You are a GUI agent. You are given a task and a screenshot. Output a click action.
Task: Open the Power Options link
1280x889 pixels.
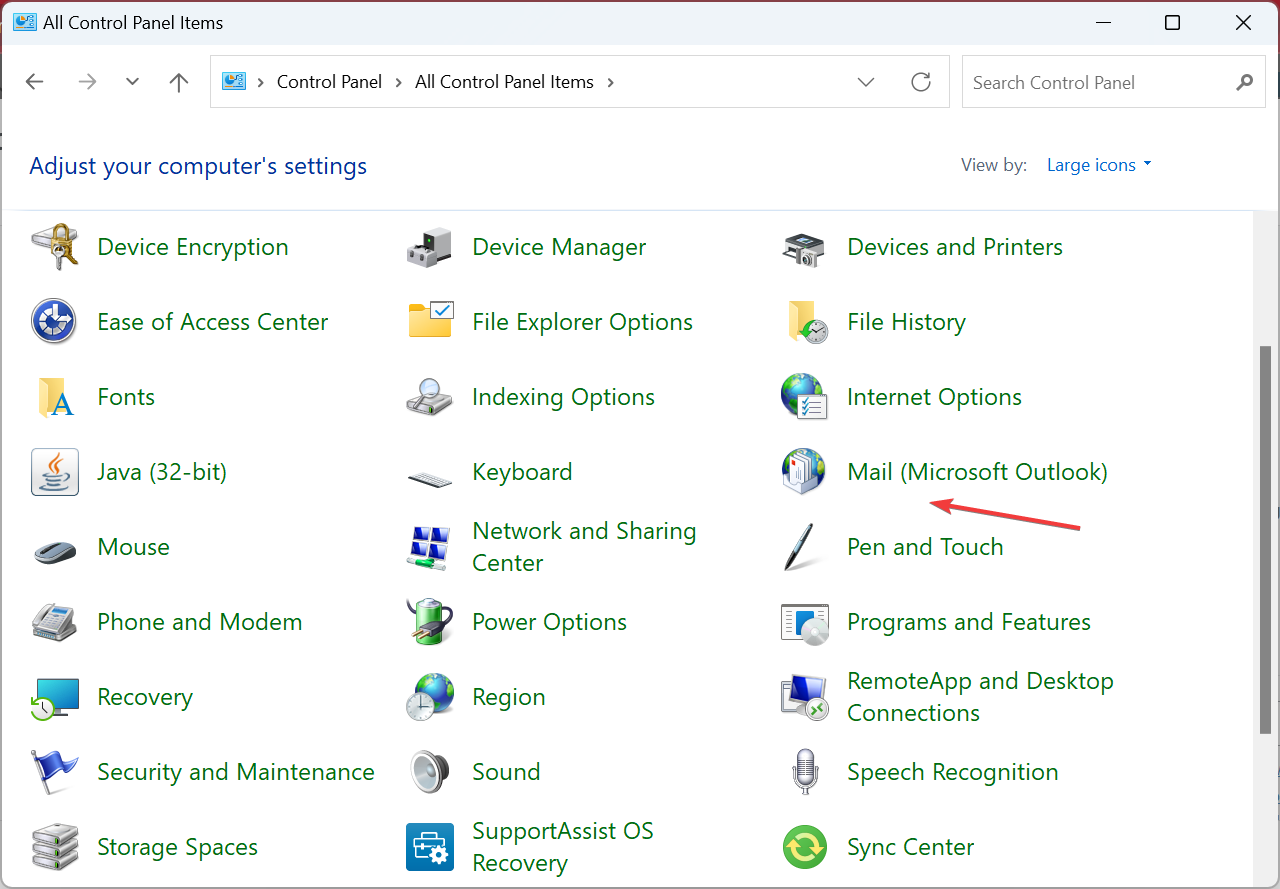tap(549, 622)
